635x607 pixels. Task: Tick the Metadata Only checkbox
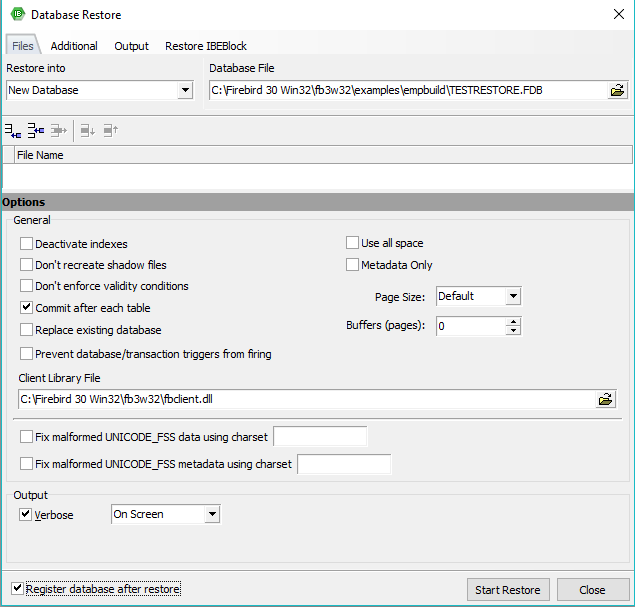pos(352,265)
